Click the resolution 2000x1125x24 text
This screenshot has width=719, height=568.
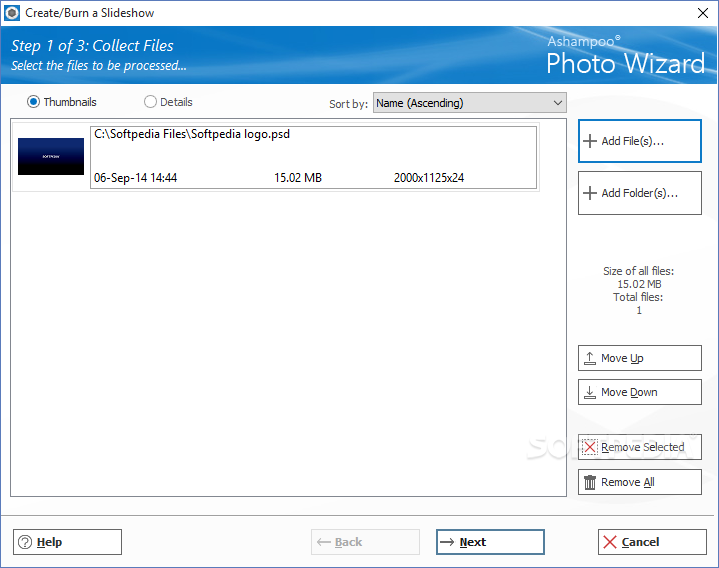coord(429,178)
